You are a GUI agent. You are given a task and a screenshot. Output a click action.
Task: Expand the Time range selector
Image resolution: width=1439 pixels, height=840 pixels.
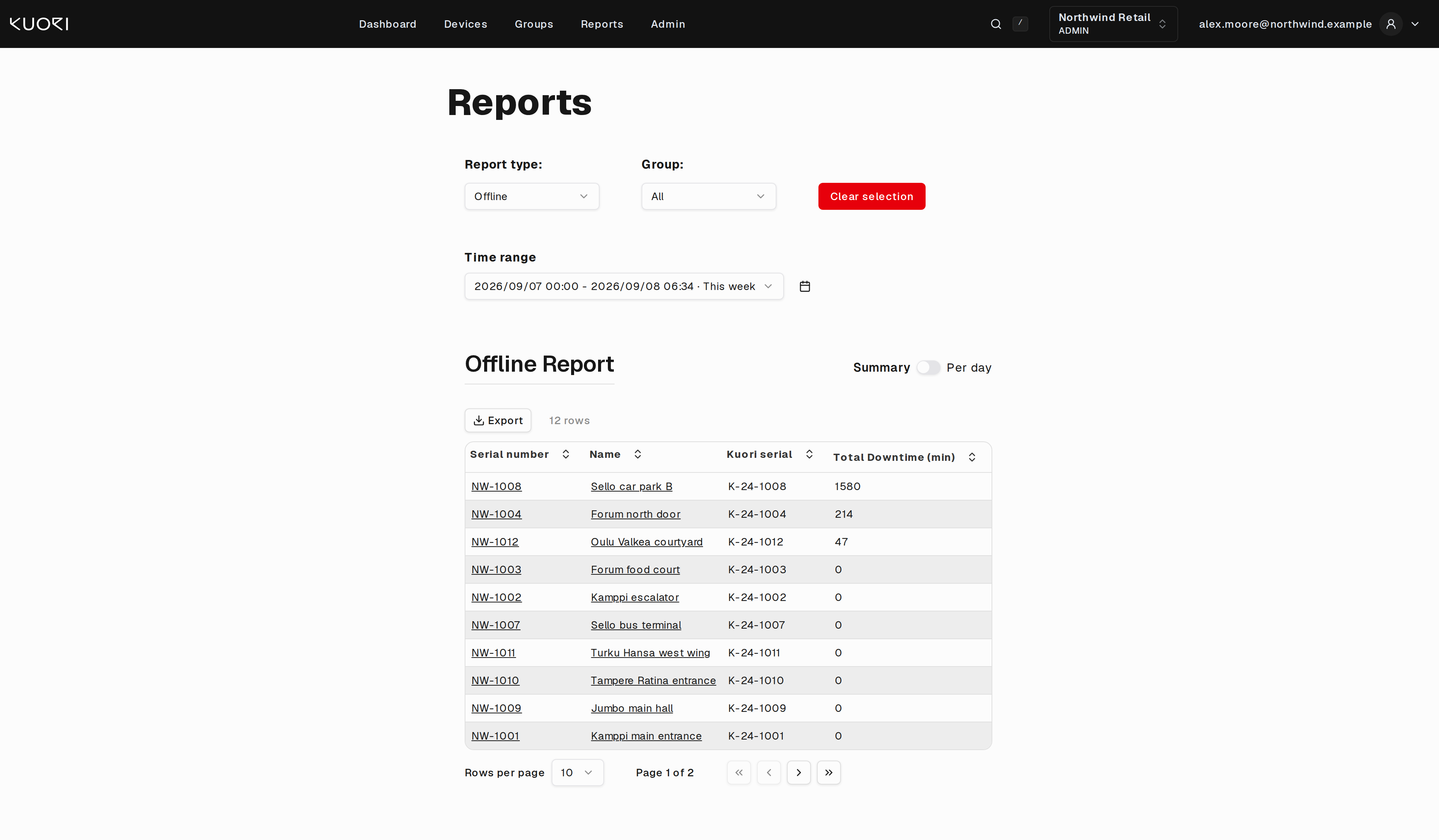pos(624,286)
